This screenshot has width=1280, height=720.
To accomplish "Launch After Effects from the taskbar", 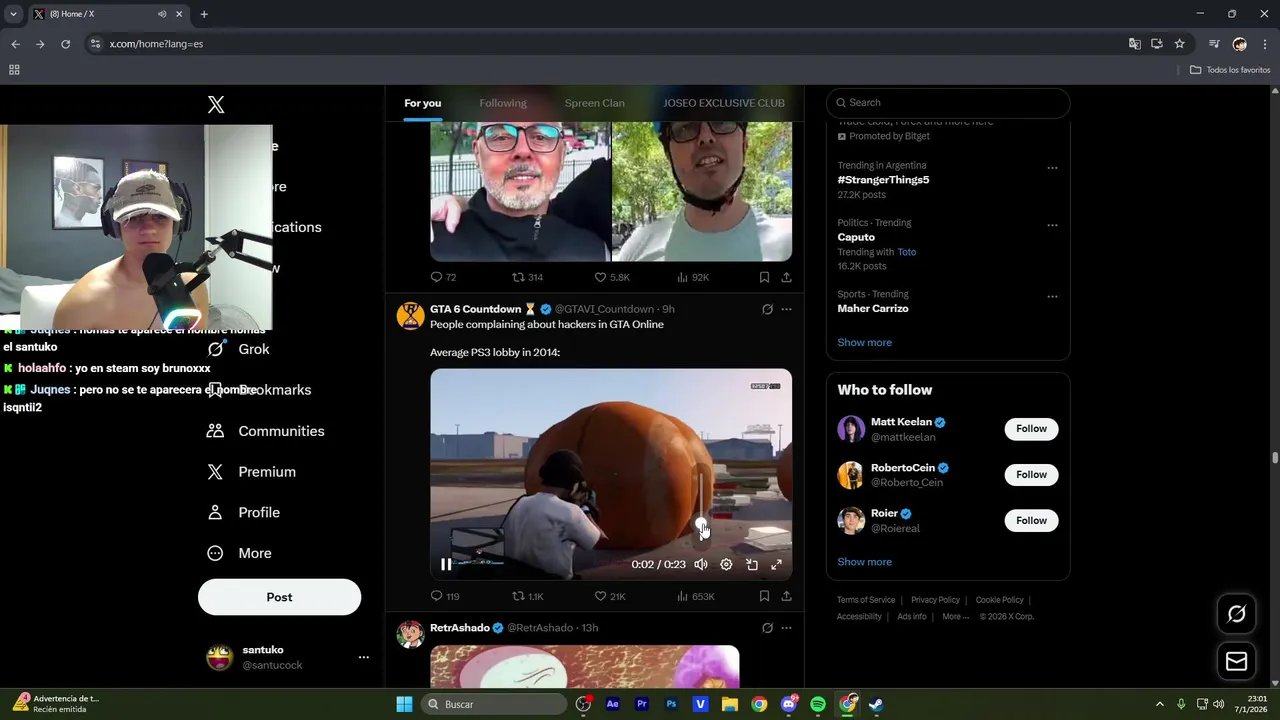I will (613, 704).
